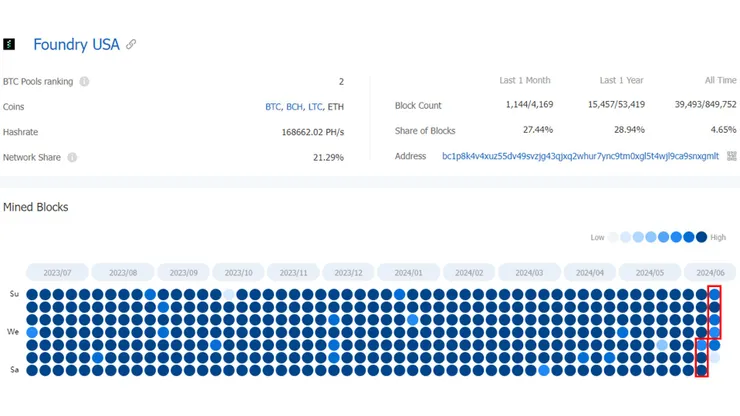Select the 2024/05 month pill
The width and height of the screenshot is (740, 416).
(650, 273)
